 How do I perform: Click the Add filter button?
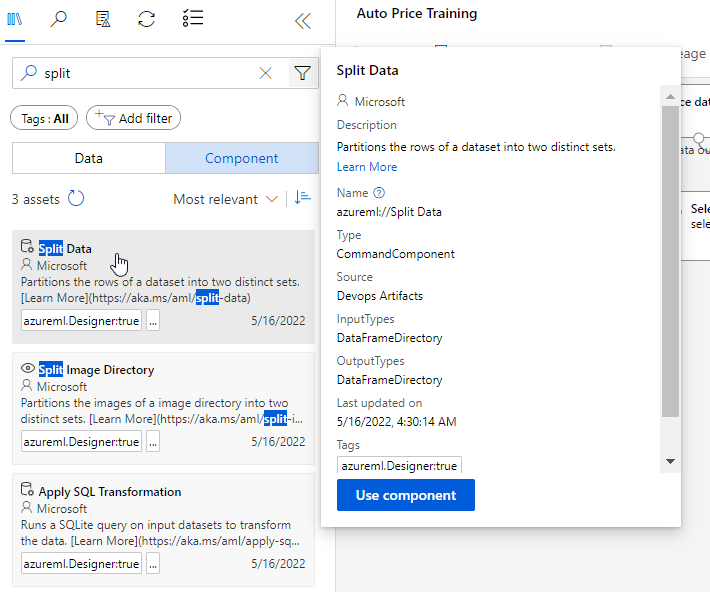133,118
